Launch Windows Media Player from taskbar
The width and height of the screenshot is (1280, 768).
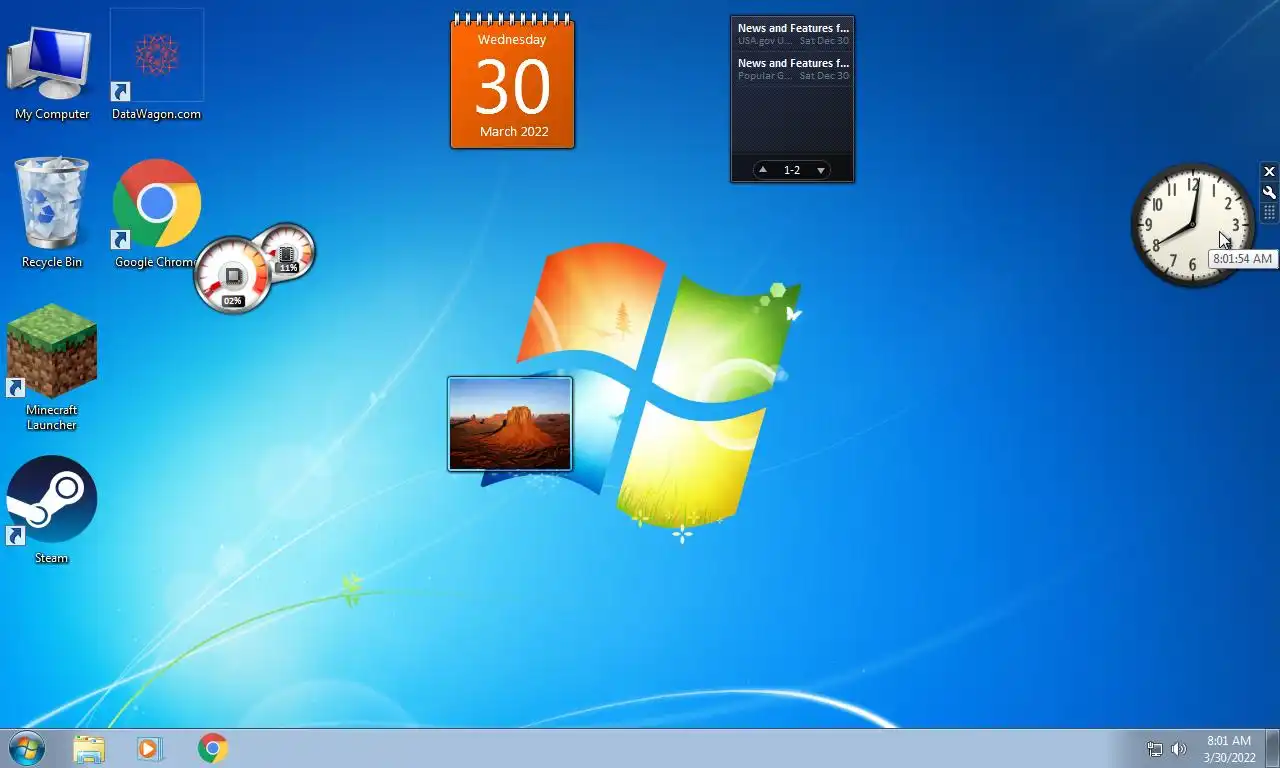[x=150, y=748]
